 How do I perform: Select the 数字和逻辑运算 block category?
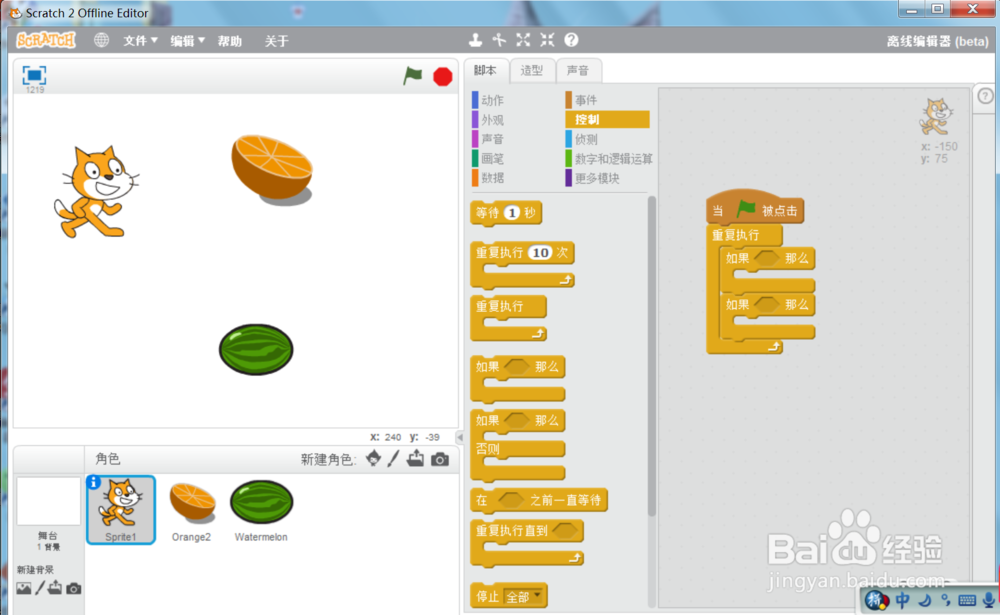609,158
